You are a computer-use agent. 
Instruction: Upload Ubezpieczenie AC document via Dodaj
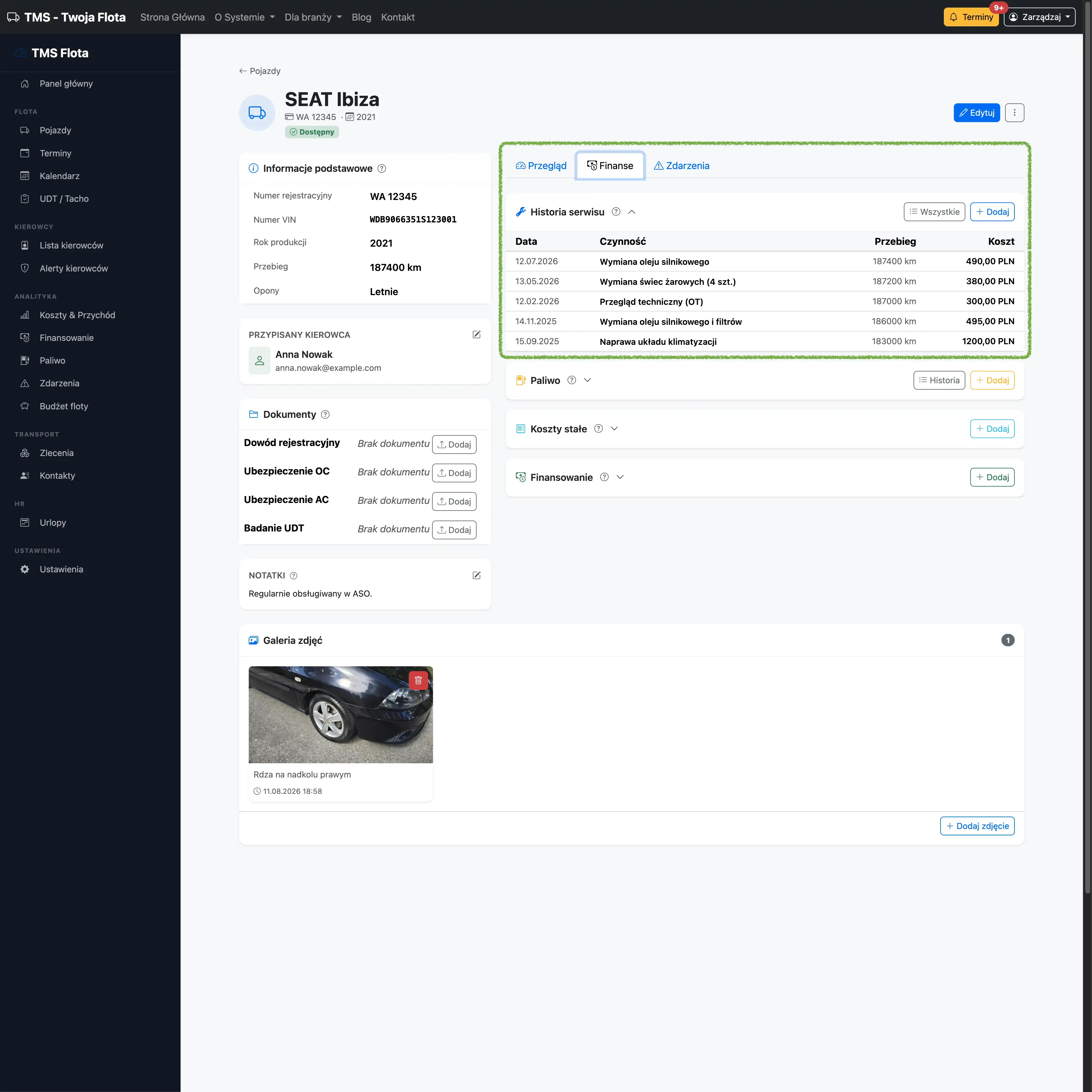point(454,502)
